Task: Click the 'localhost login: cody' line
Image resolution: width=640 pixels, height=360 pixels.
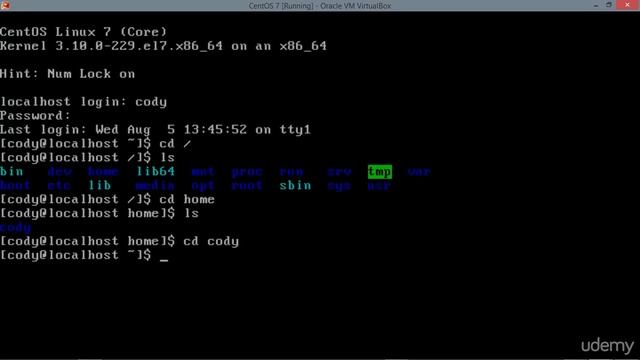Action: [x=83, y=102]
